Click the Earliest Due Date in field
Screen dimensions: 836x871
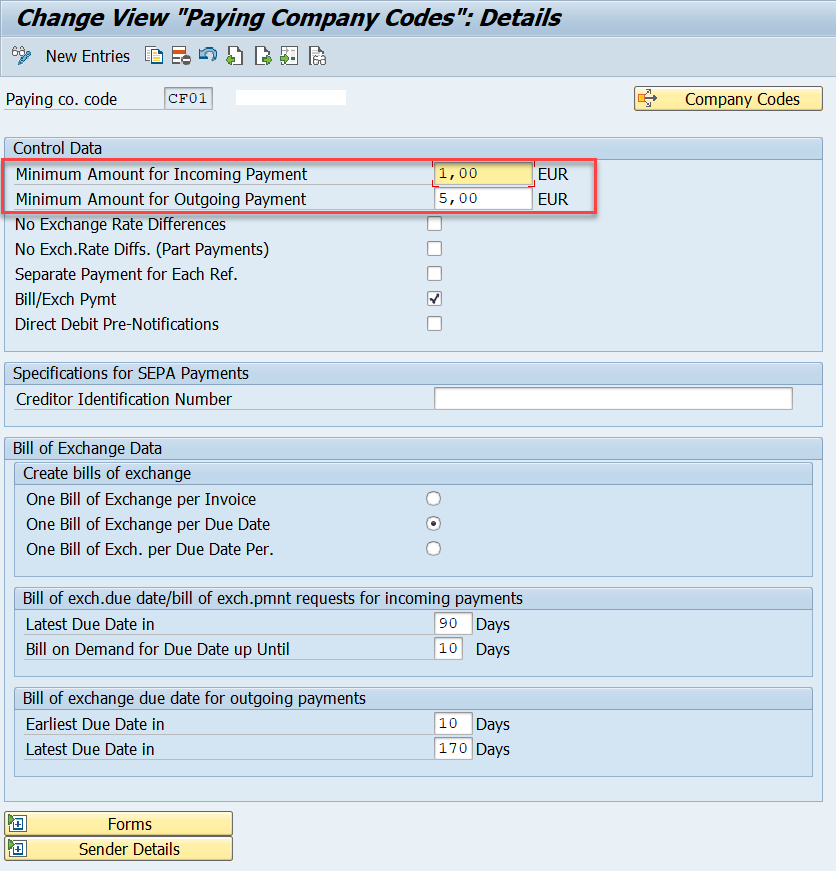pyautogui.click(x=453, y=724)
